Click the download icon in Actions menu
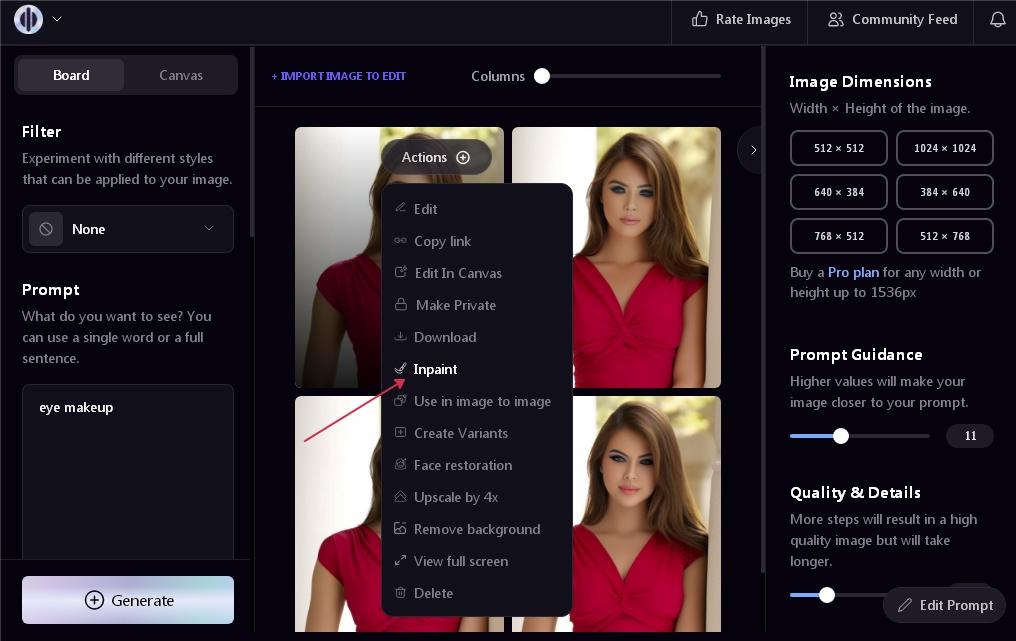The width and height of the screenshot is (1016, 641). 400,337
